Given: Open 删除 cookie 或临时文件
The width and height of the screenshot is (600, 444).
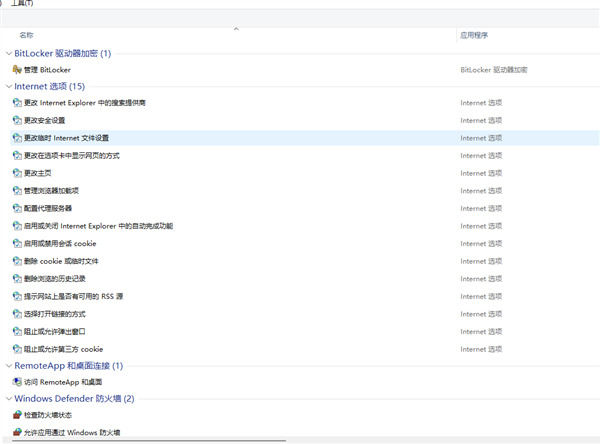Looking at the screenshot, I should click(61, 261).
